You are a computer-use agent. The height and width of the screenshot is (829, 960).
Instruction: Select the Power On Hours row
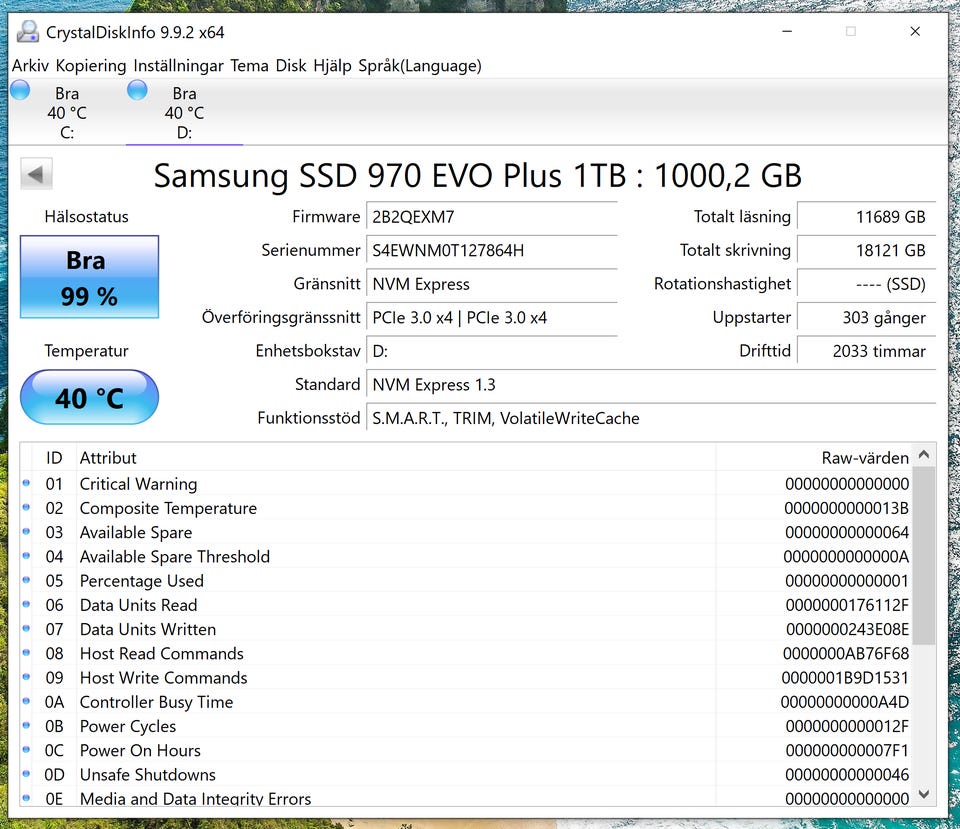point(466,751)
